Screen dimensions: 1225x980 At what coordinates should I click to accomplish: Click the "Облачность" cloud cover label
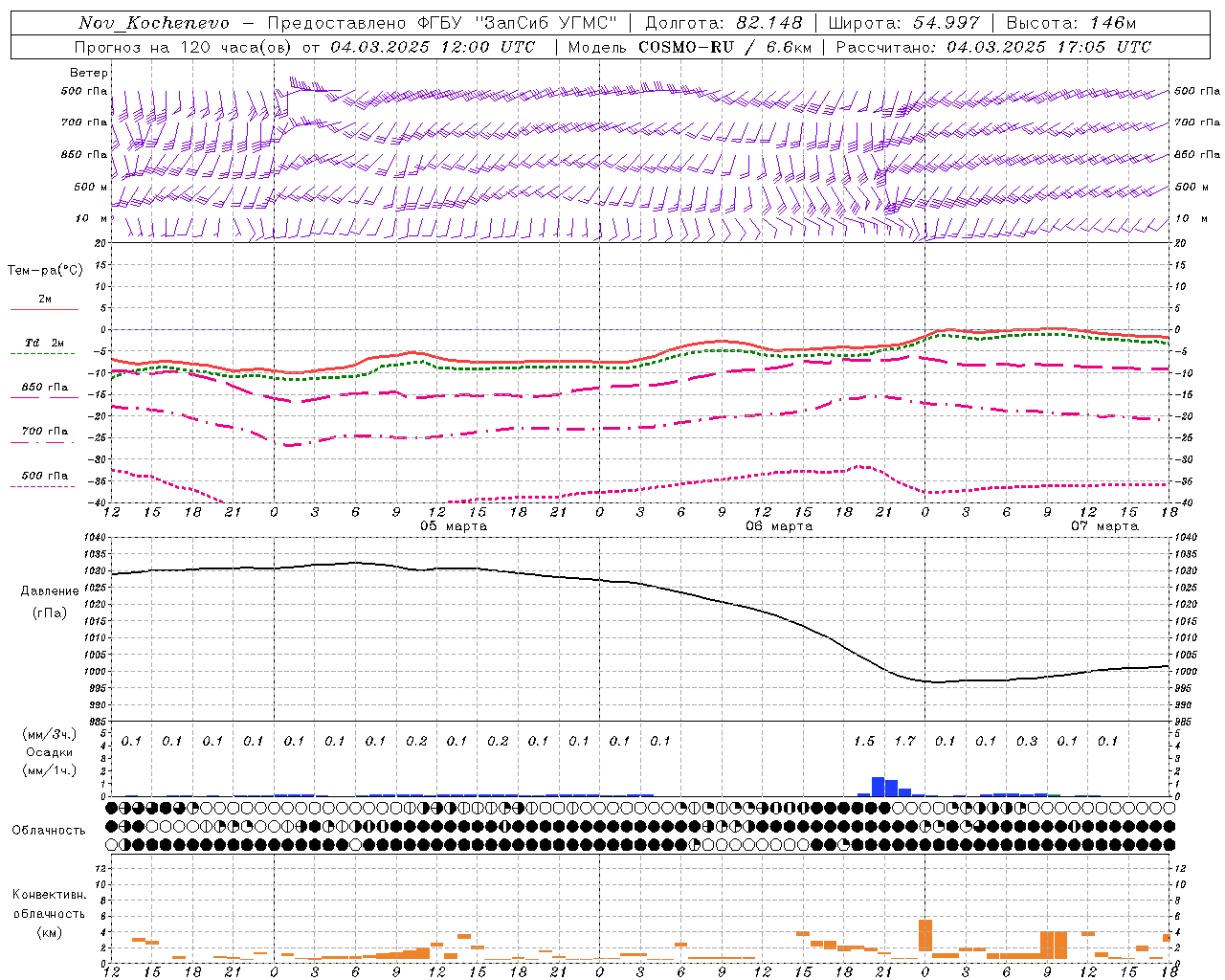49,831
